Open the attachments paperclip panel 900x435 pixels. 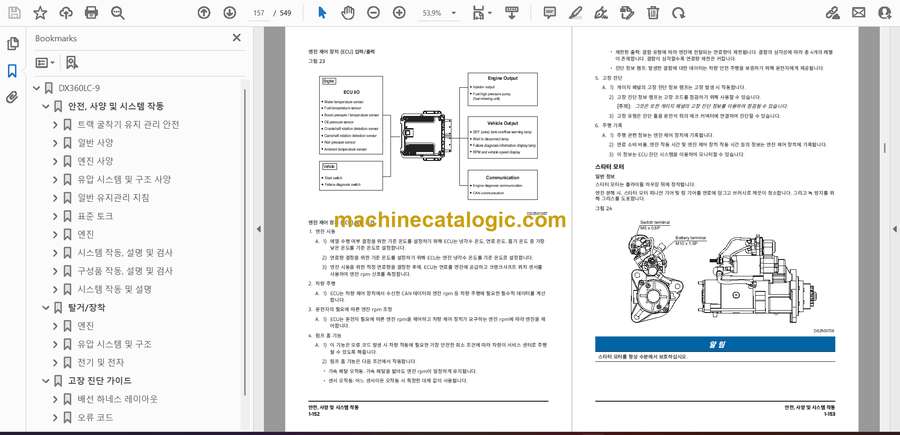12,97
